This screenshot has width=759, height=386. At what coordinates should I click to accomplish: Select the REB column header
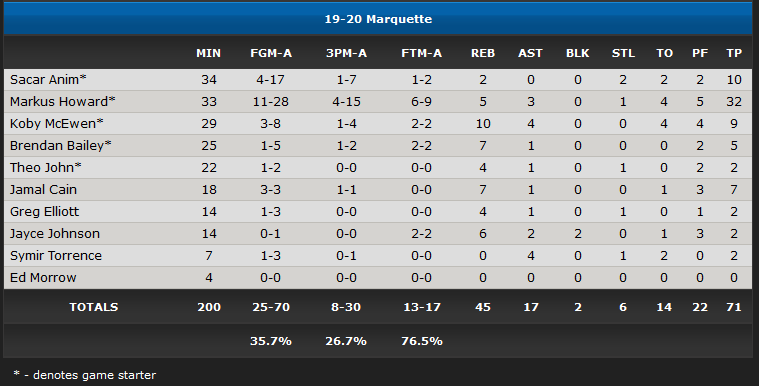click(x=483, y=53)
